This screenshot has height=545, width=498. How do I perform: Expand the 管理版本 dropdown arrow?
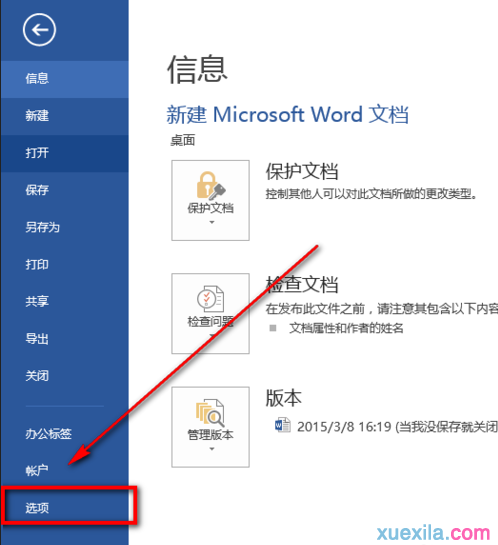pyautogui.click(x=212, y=449)
